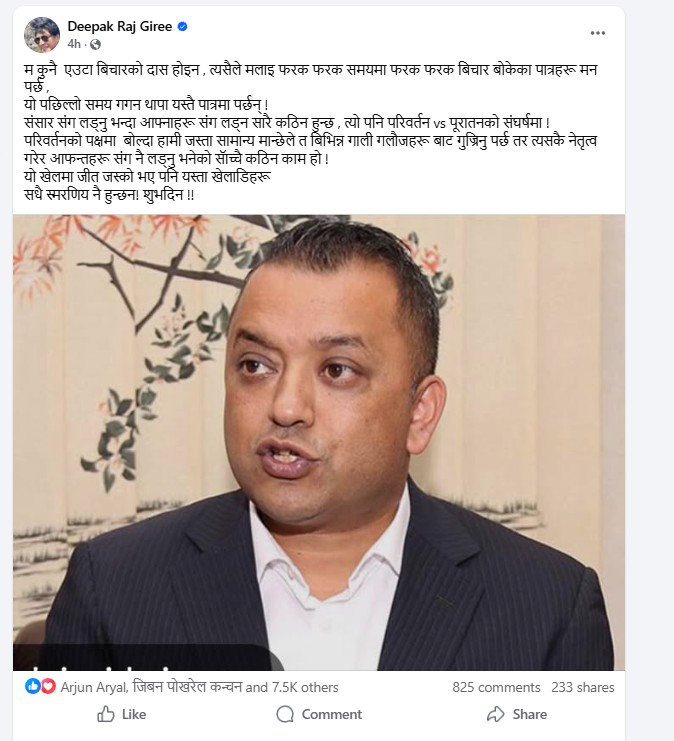The height and width of the screenshot is (741, 674).
Task: View the 233 shares list
Action: (583, 687)
